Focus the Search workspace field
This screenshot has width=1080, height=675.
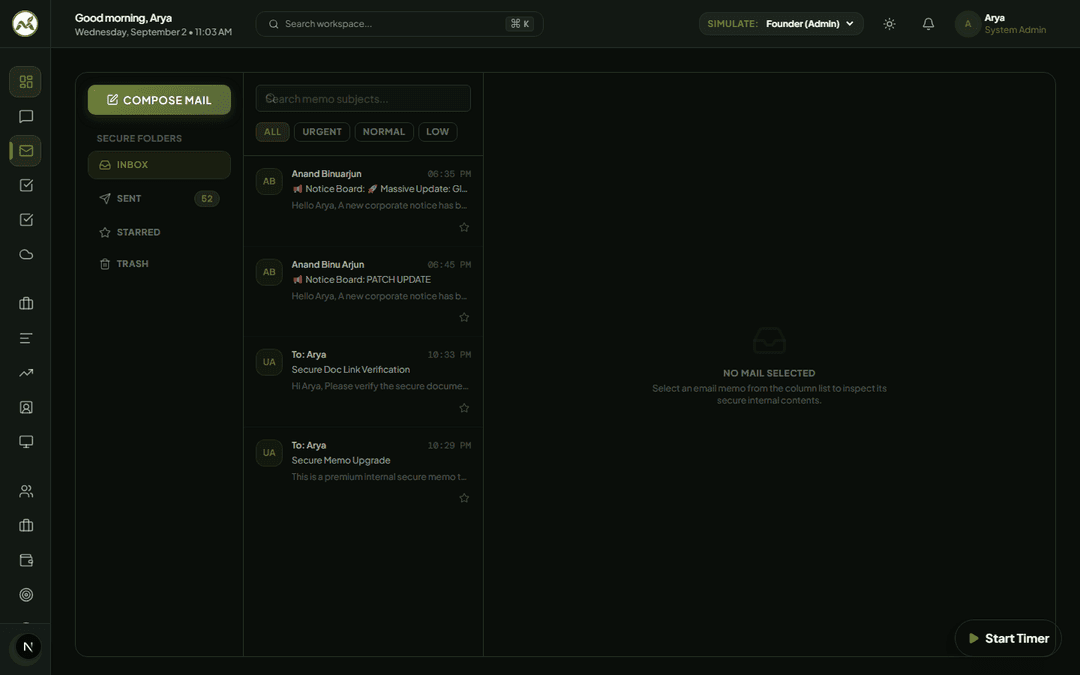399,24
